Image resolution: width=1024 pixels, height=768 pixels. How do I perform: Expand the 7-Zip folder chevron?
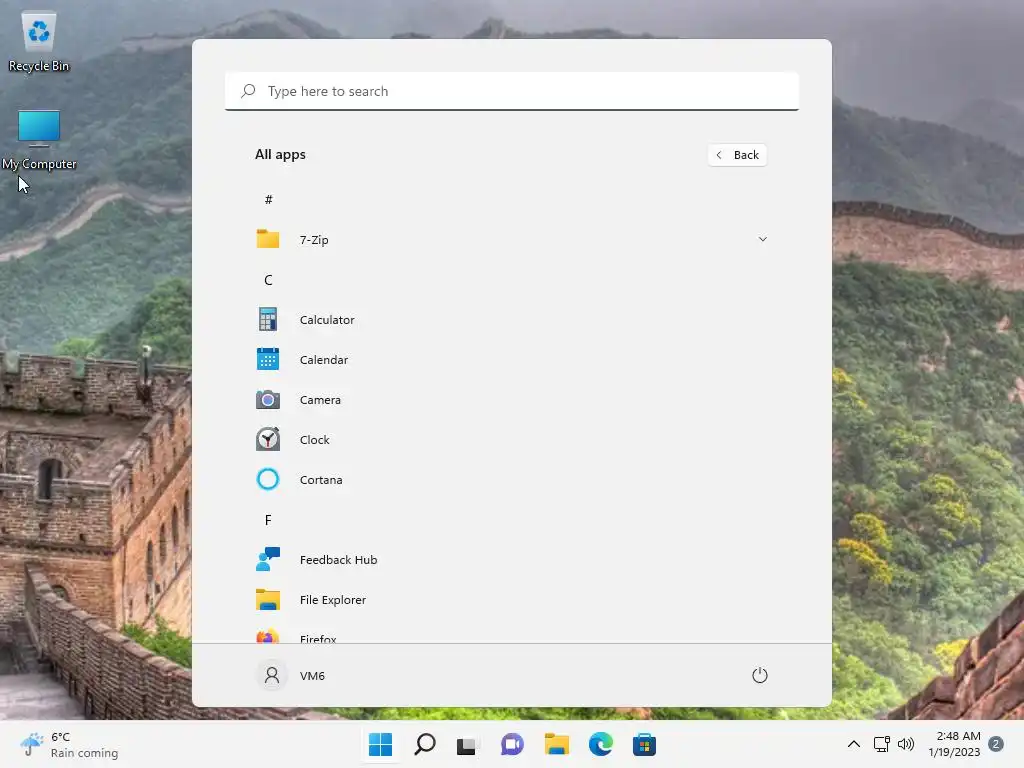tap(762, 239)
